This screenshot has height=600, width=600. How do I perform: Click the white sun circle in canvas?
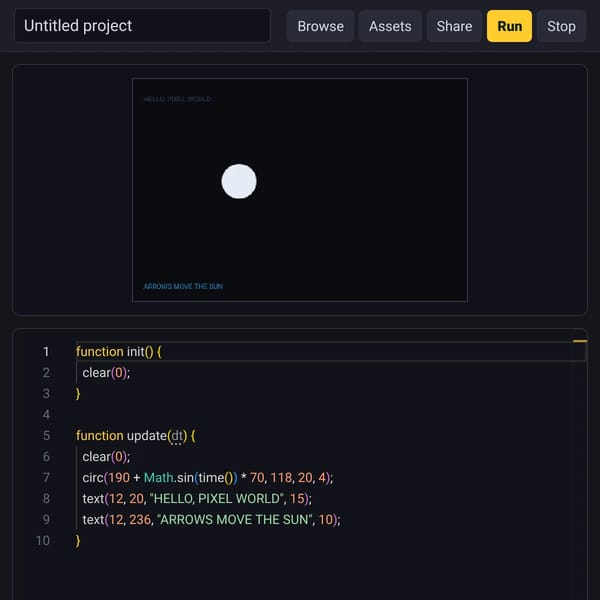239,181
